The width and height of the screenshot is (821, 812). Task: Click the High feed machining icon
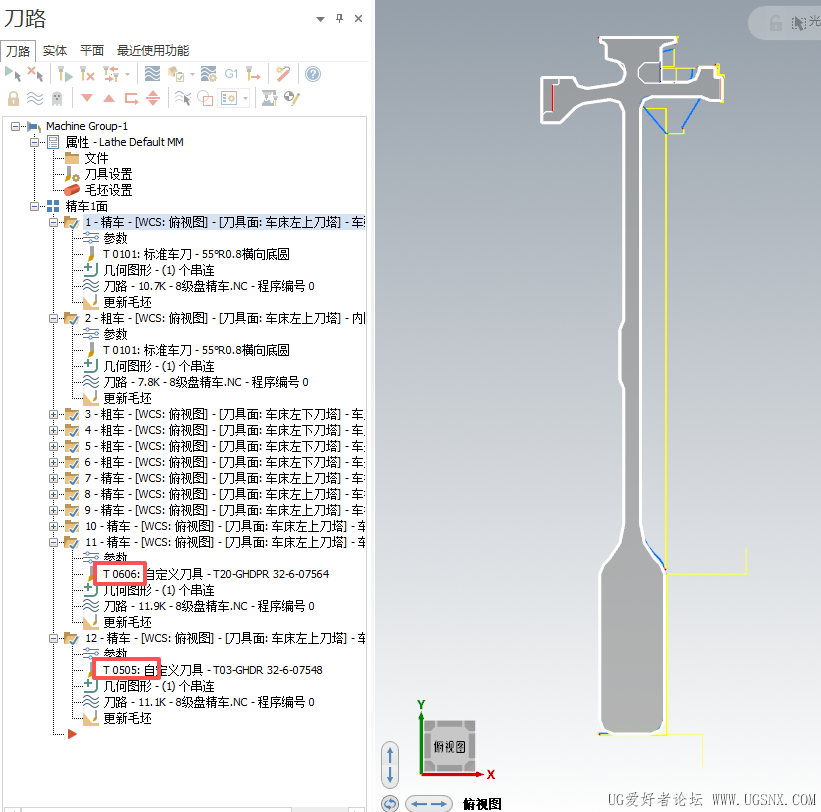click(253, 74)
